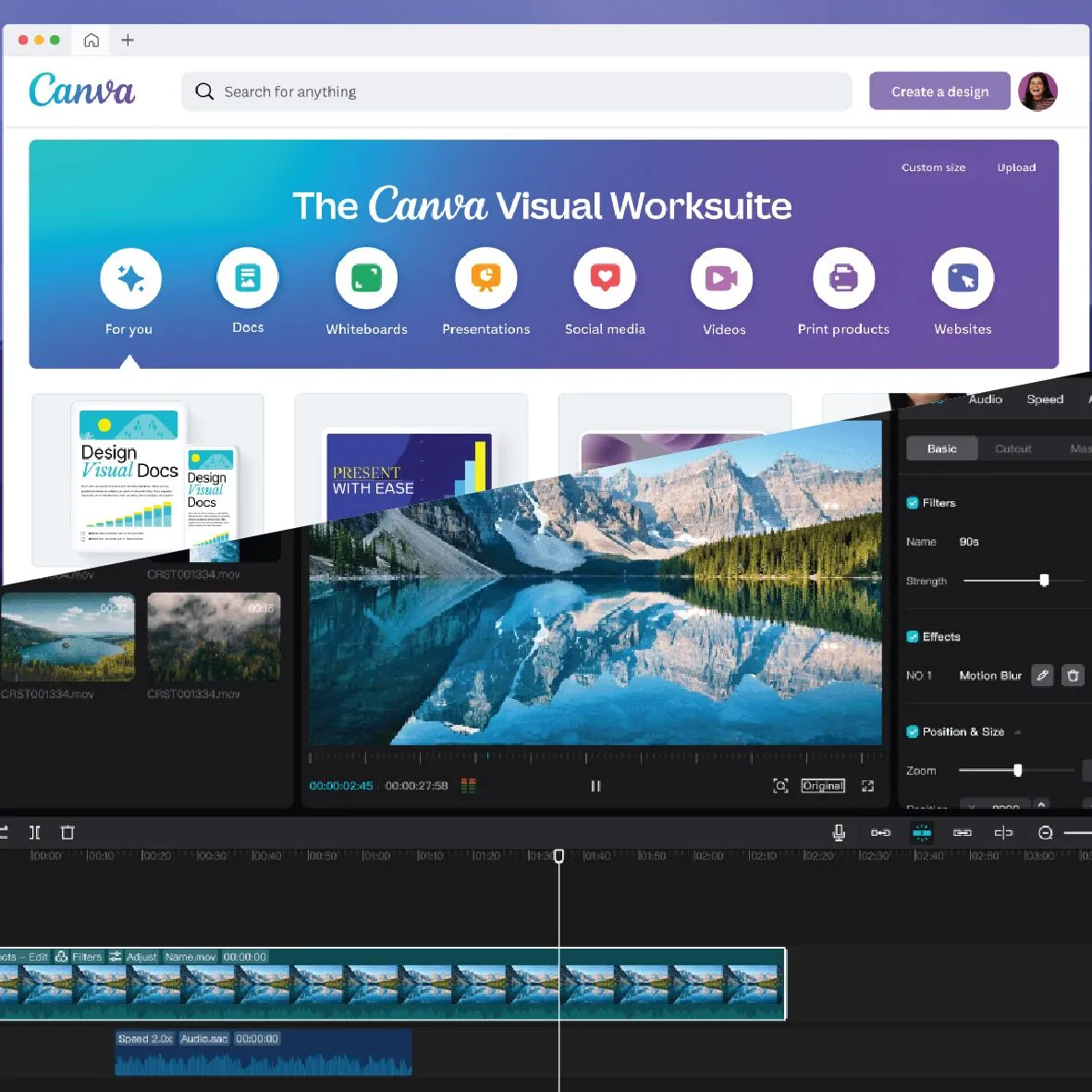Switch to the Cutout tab
This screenshot has height=1092, width=1092.
[x=1013, y=448]
